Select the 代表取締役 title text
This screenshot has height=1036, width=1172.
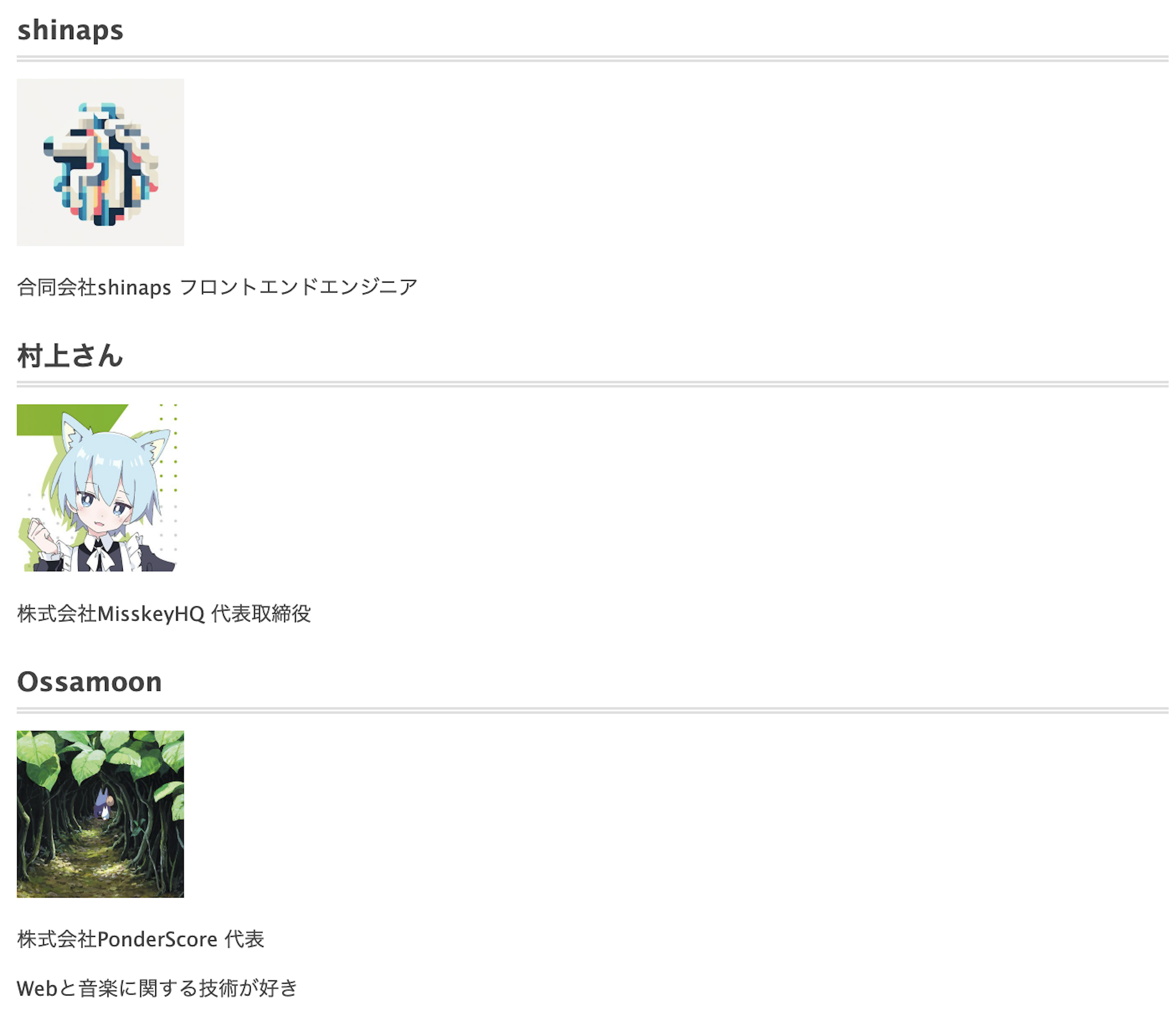[261, 614]
